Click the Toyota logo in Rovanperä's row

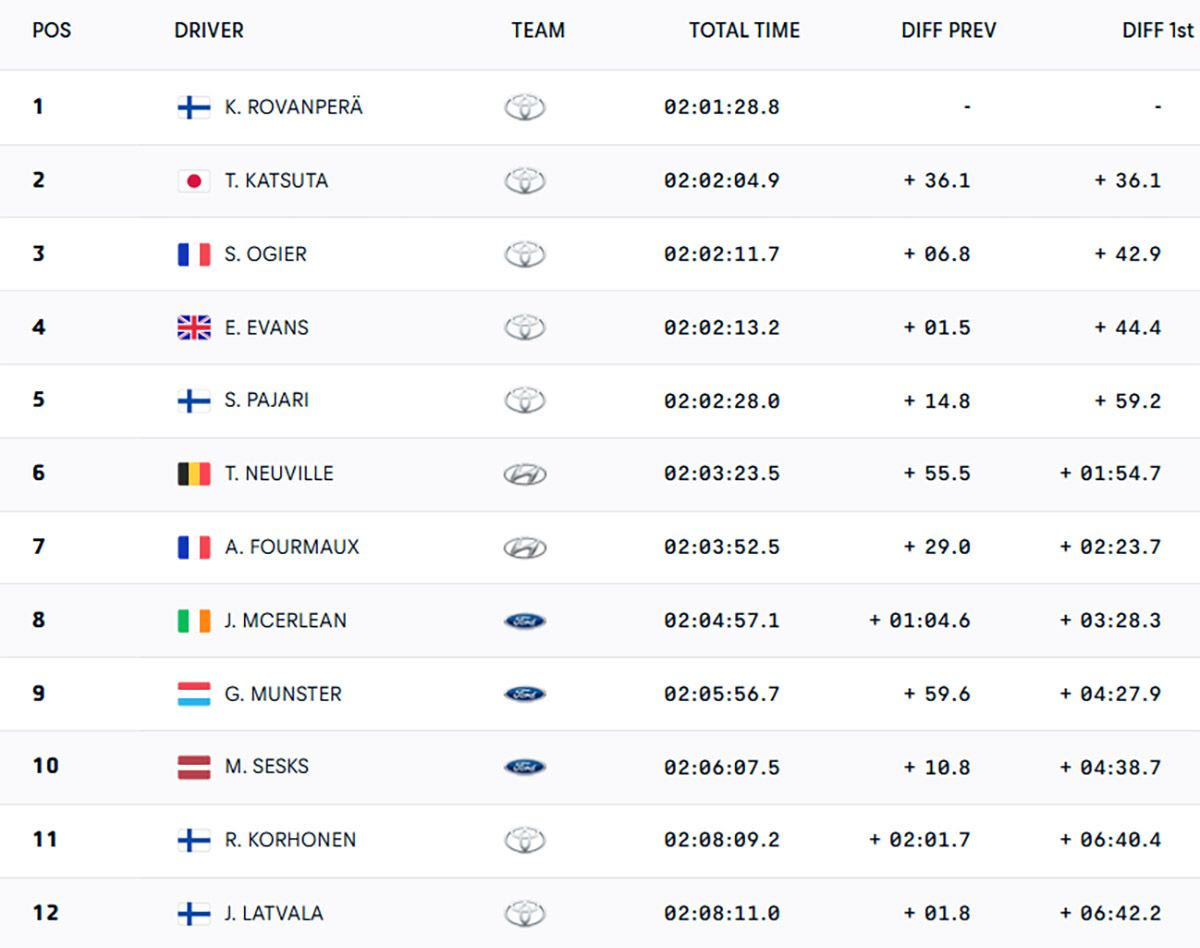pyautogui.click(x=525, y=107)
